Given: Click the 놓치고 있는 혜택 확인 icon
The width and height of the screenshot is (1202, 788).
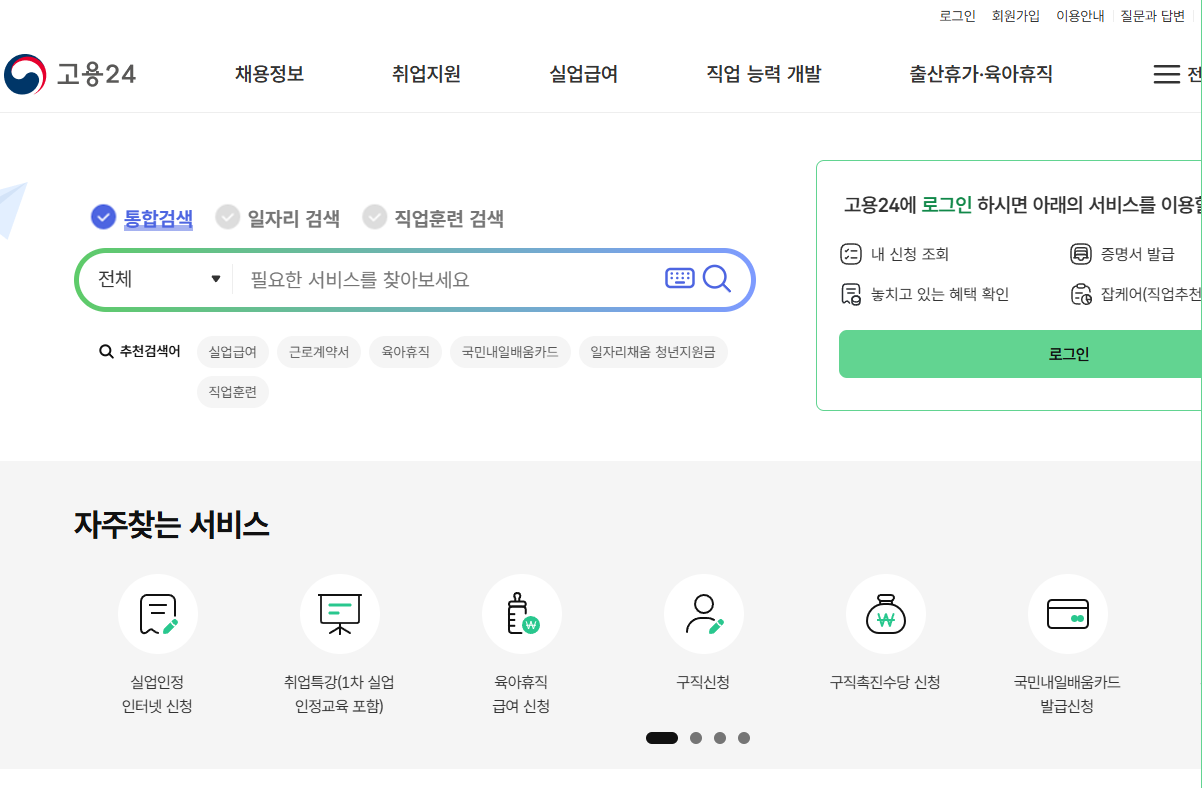Looking at the screenshot, I should point(851,294).
